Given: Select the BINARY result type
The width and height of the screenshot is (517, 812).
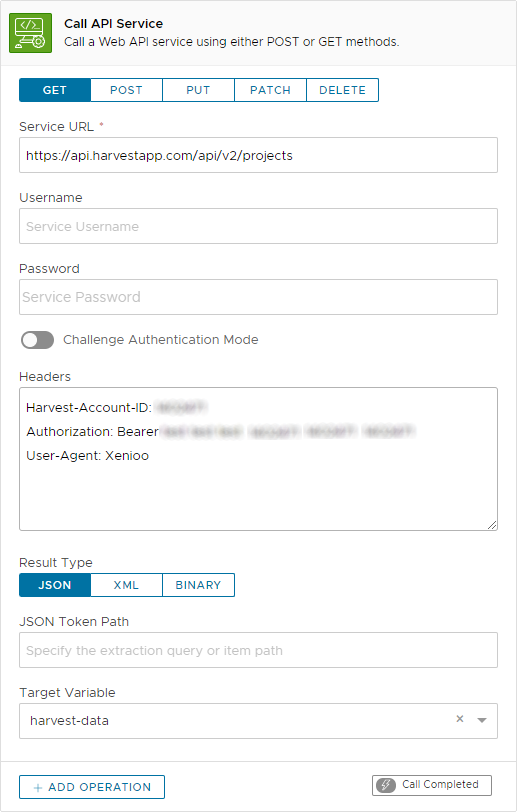Looking at the screenshot, I should [198, 585].
